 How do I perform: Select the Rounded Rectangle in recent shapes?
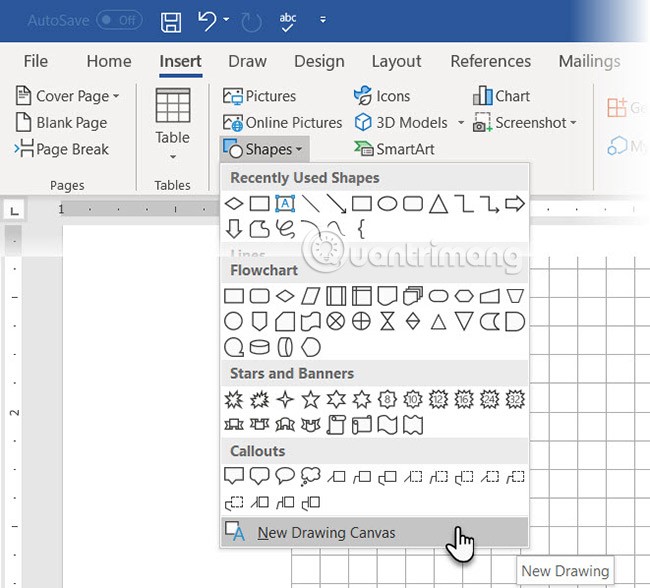click(x=413, y=204)
